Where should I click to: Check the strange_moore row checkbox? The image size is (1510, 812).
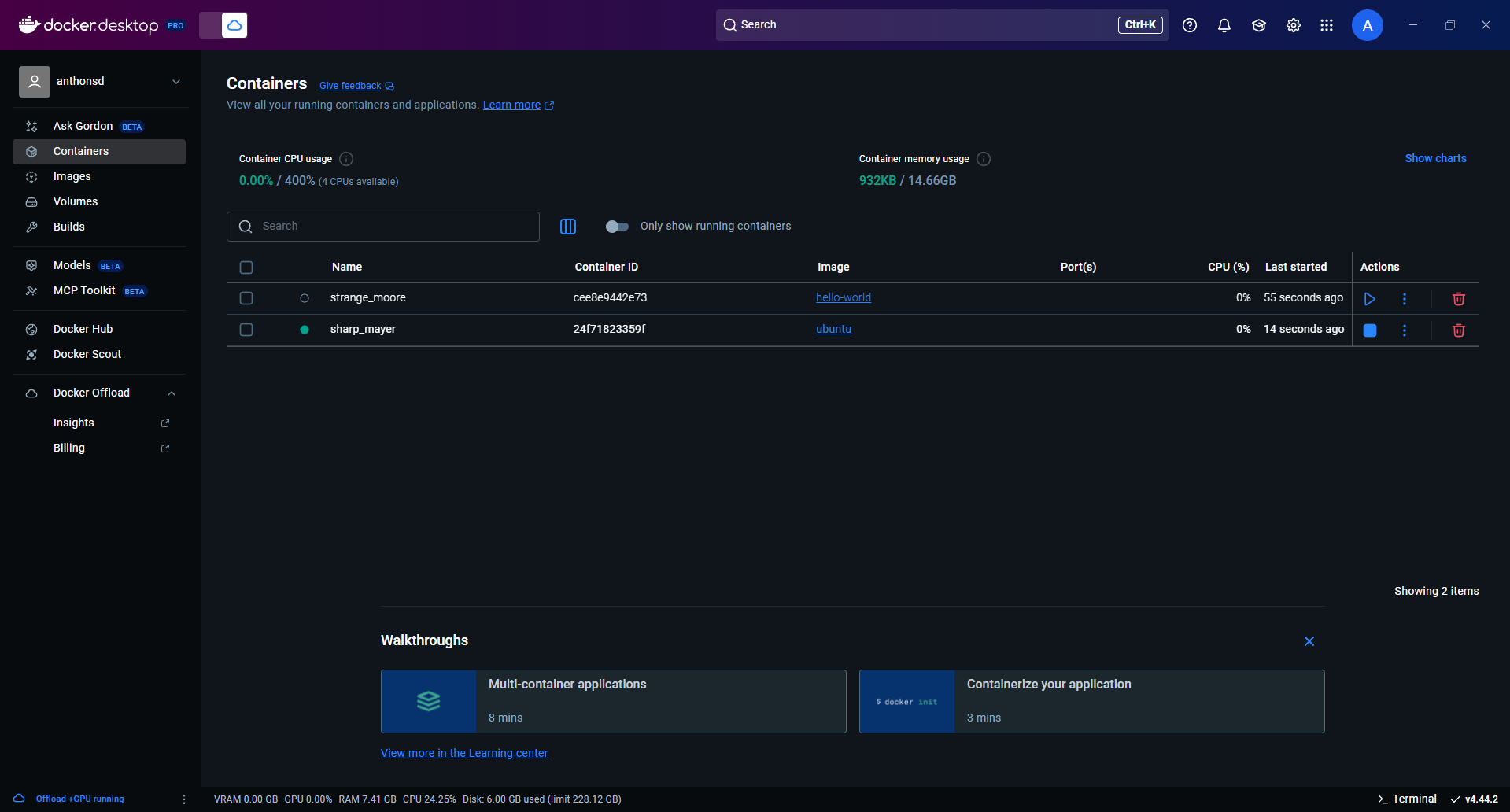(246, 298)
